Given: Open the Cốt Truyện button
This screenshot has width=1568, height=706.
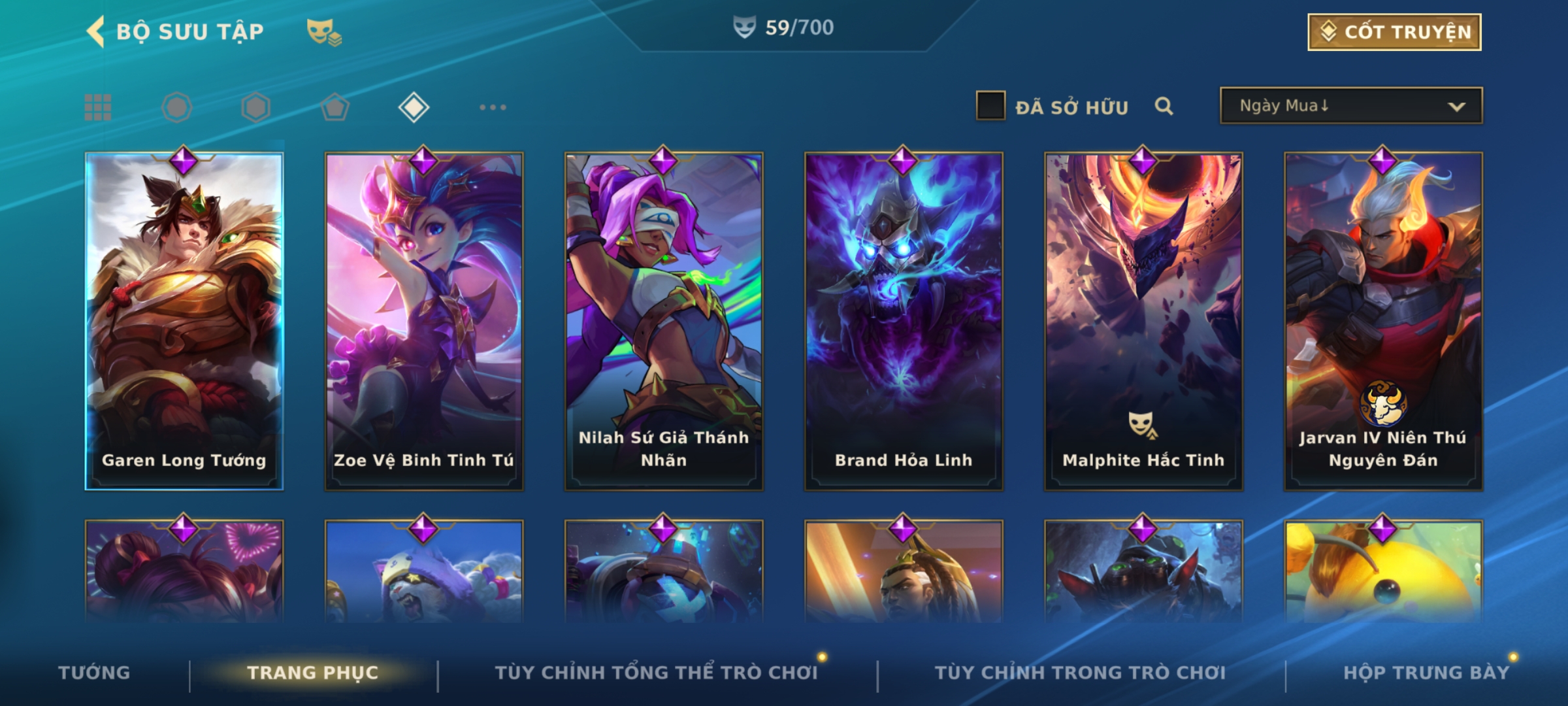Looking at the screenshot, I should click(x=1394, y=32).
